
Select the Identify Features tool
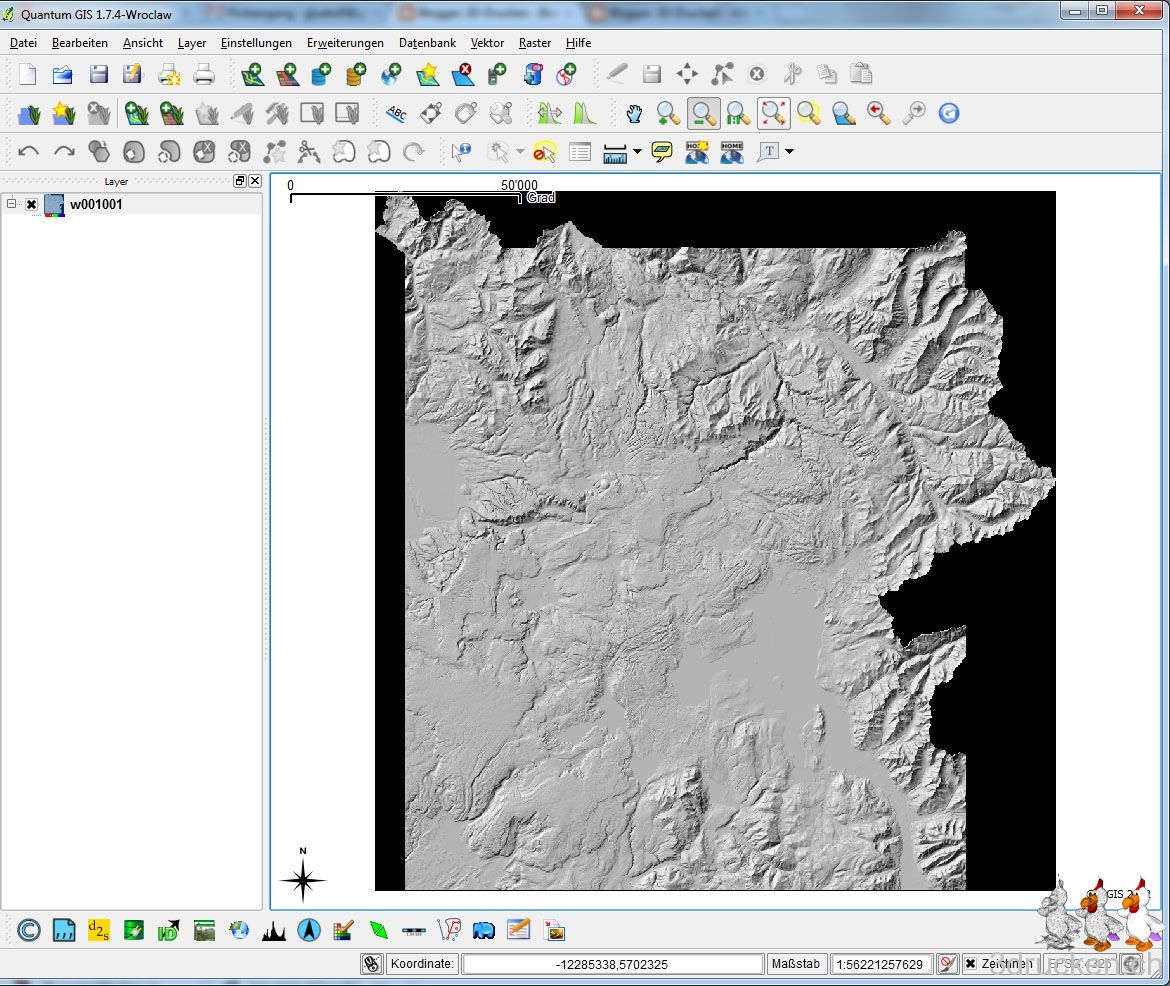tap(460, 152)
